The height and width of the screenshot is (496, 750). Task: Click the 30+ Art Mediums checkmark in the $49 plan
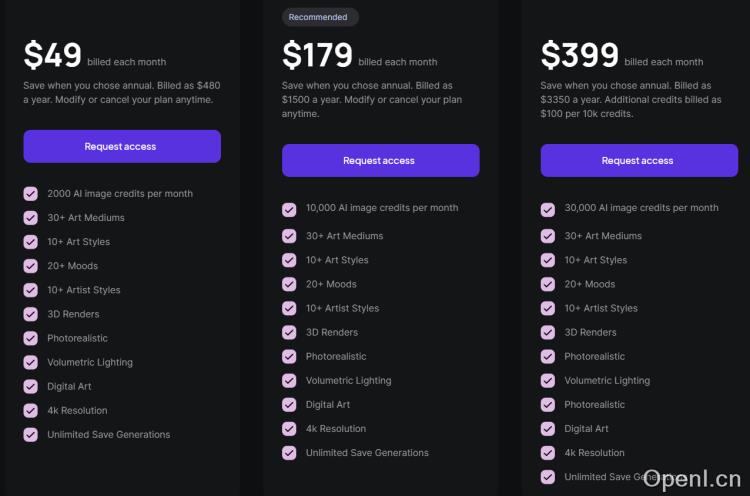(31, 218)
